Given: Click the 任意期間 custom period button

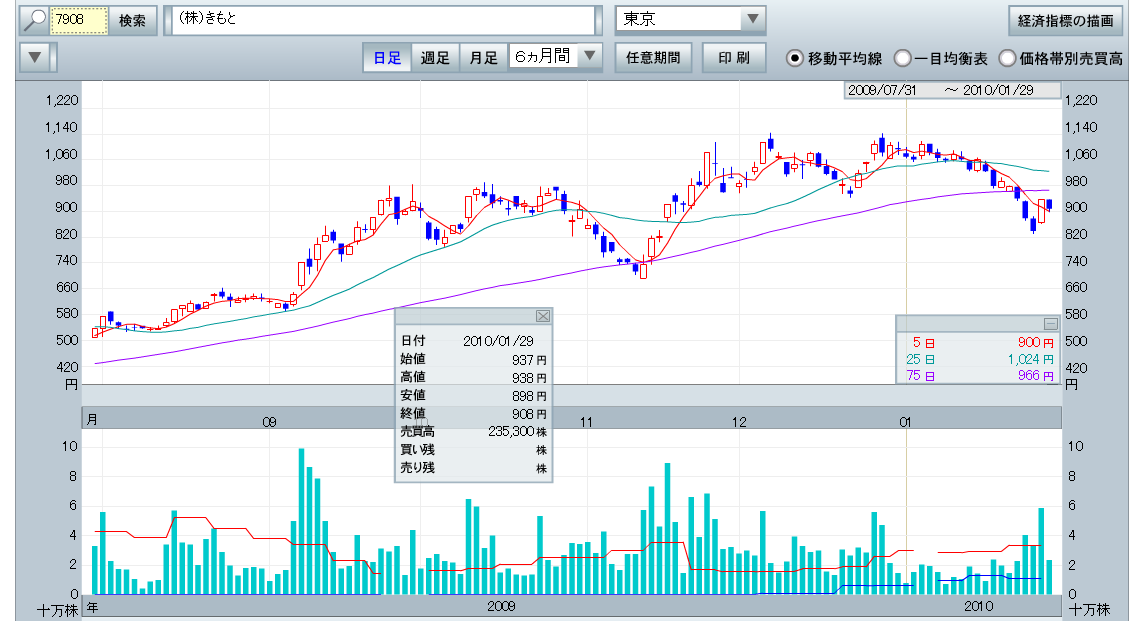Looking at the screenshot, I should click(653, 58).
